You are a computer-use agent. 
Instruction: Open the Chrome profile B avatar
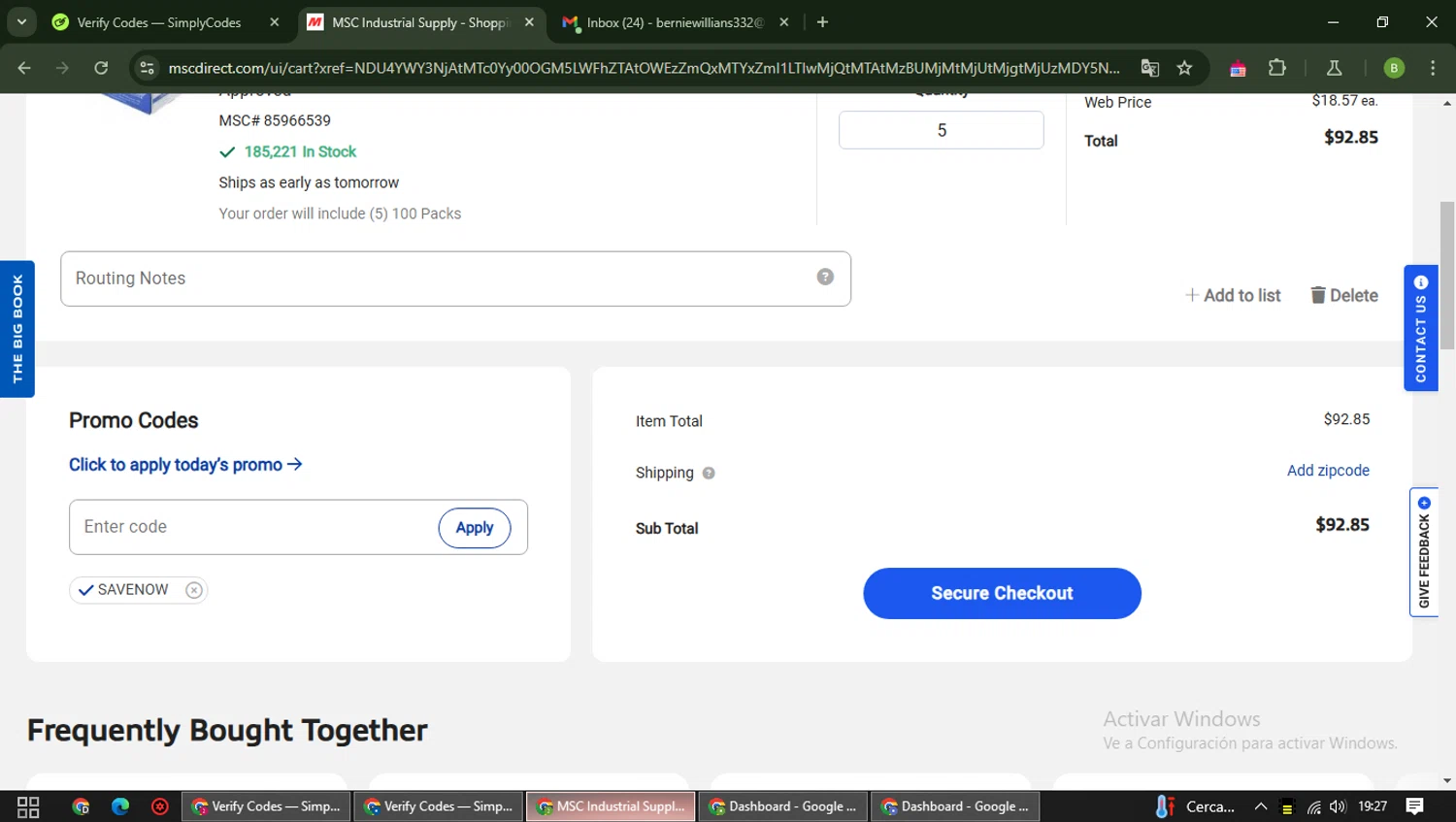pos(1394,68)
